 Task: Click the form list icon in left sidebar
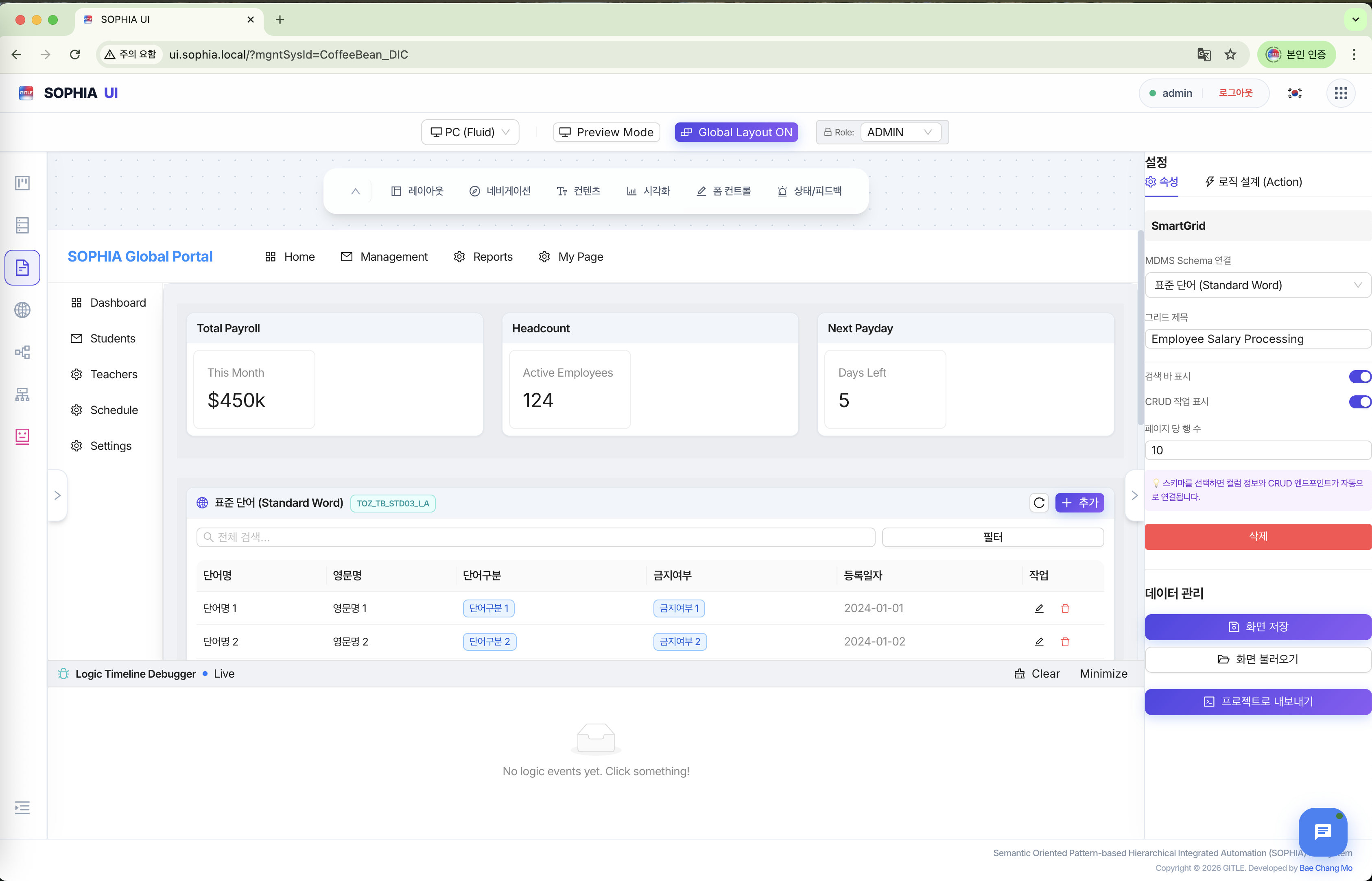tap(22, 225)
